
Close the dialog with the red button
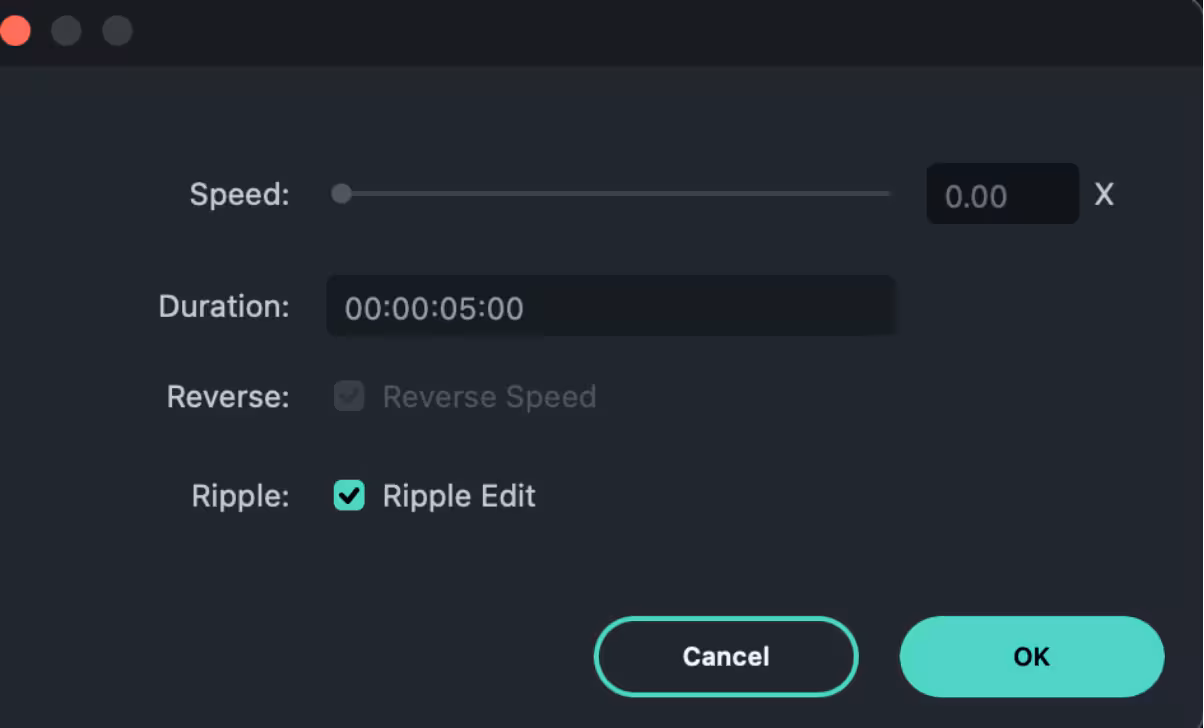14,30
